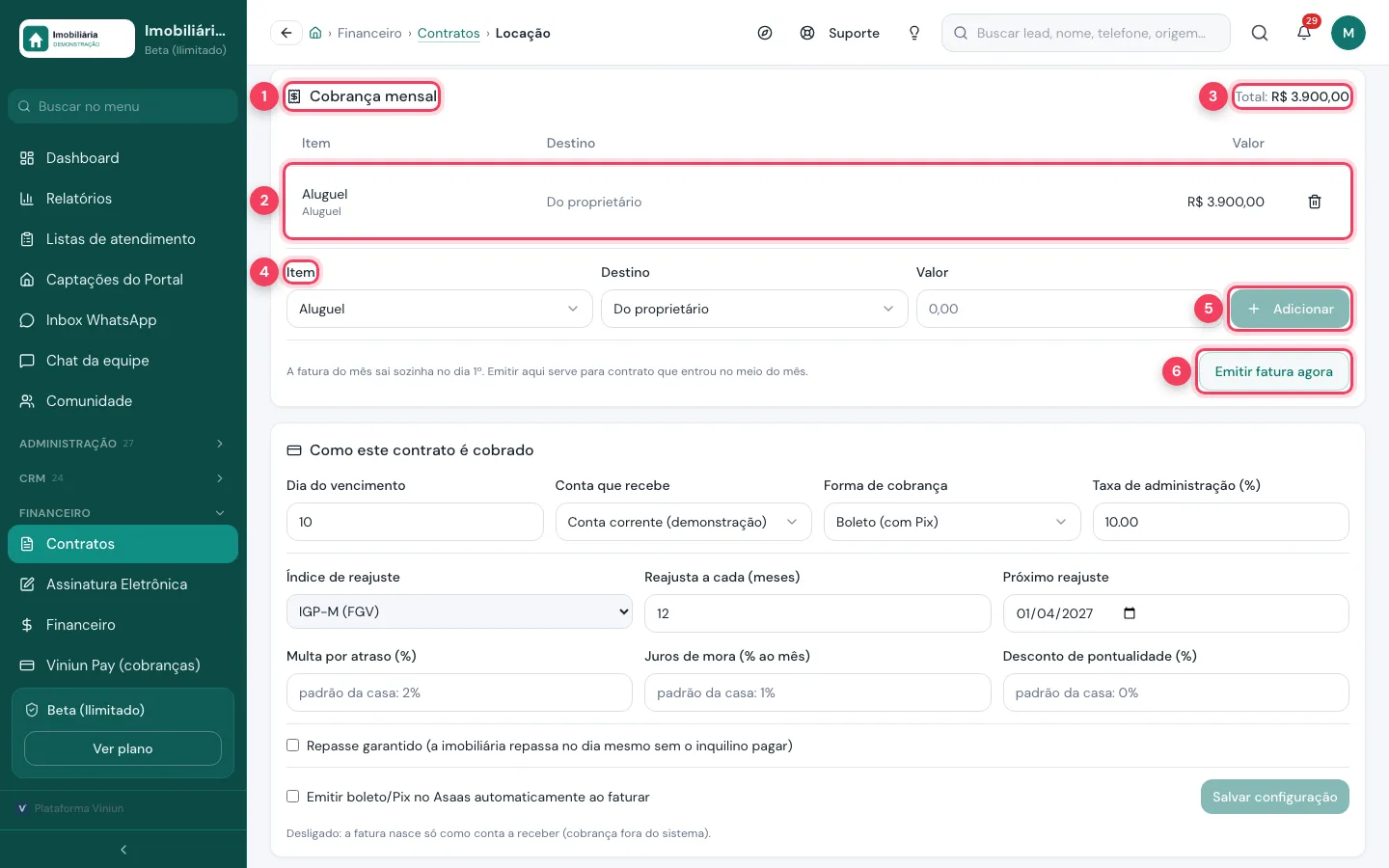Open Chat da equipe
The image size is (1389, 868).
[x=123, y=361]
